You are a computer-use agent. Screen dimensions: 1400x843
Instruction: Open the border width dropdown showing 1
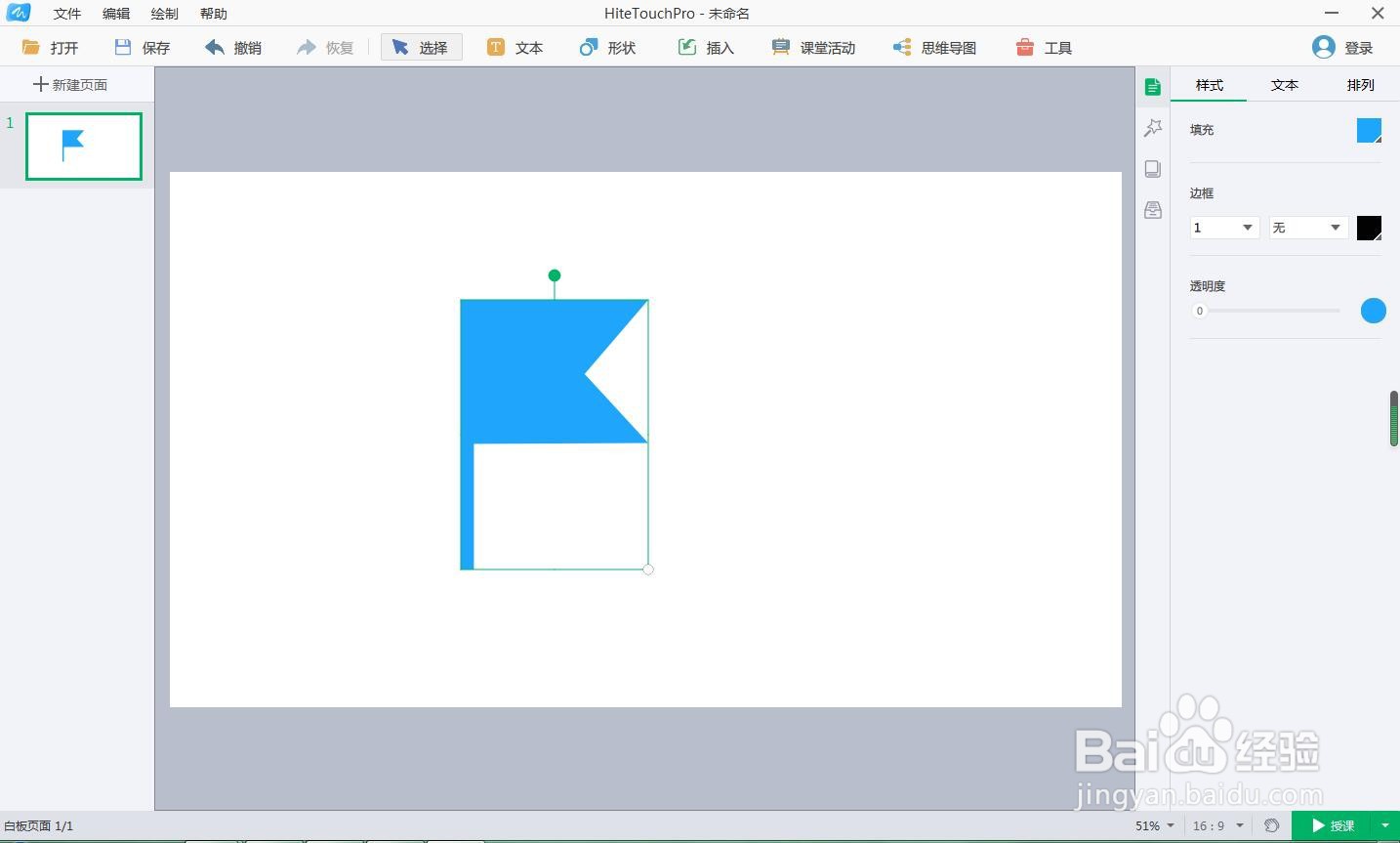click(x=1223, y=227)
